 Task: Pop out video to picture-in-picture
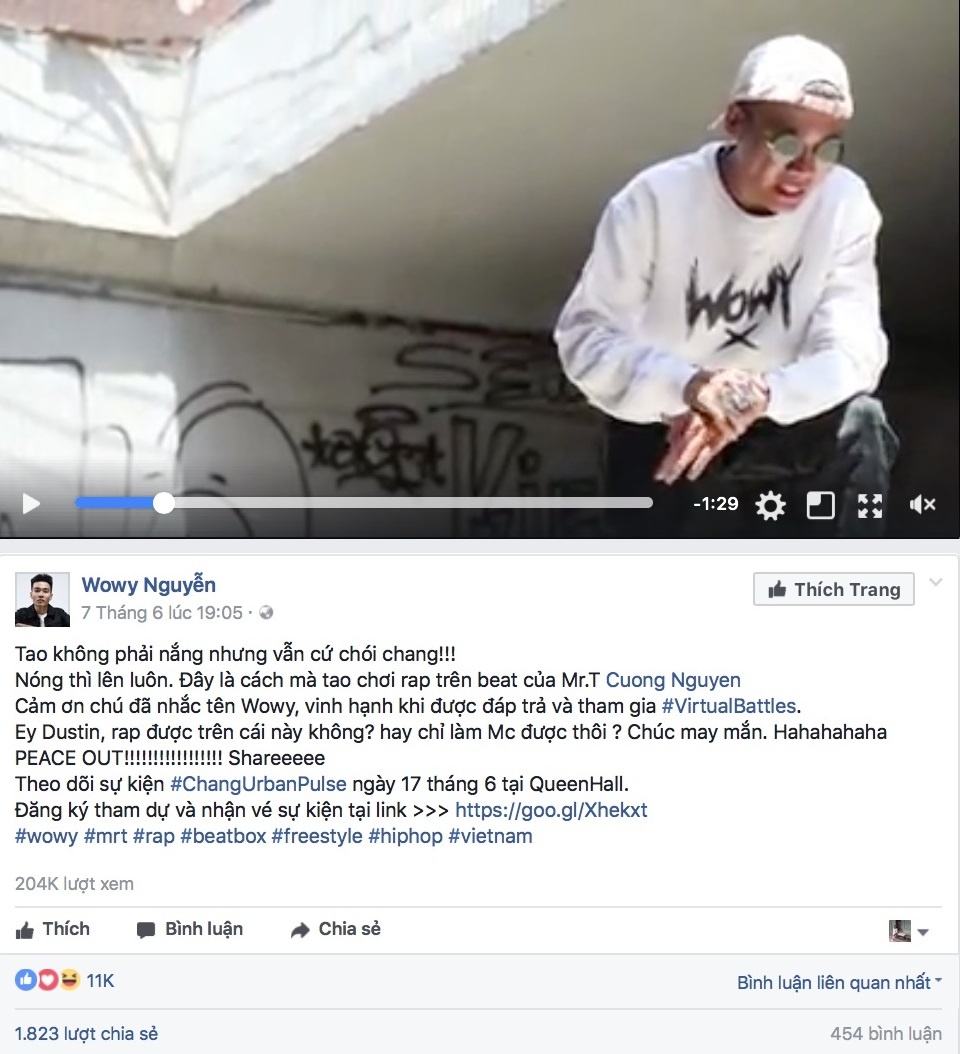820,505
